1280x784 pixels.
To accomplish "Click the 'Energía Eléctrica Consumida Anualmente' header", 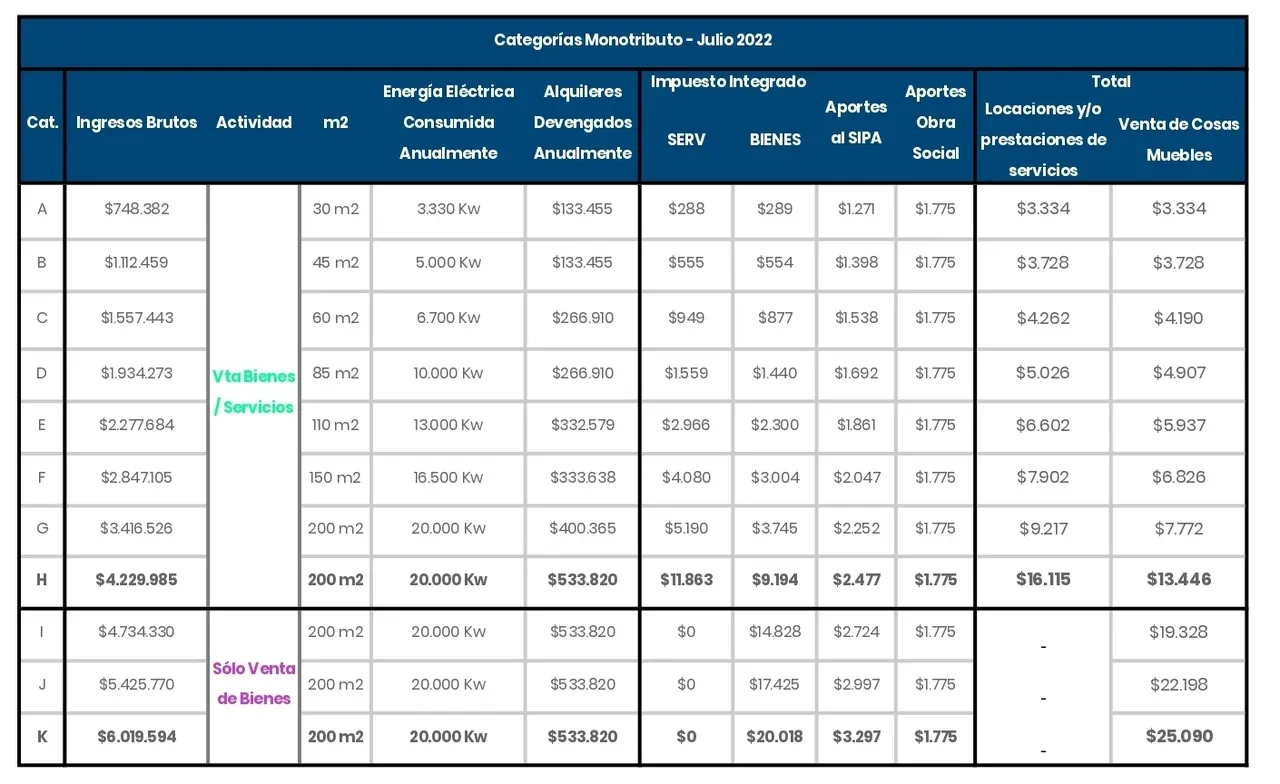I will (448, 122).
